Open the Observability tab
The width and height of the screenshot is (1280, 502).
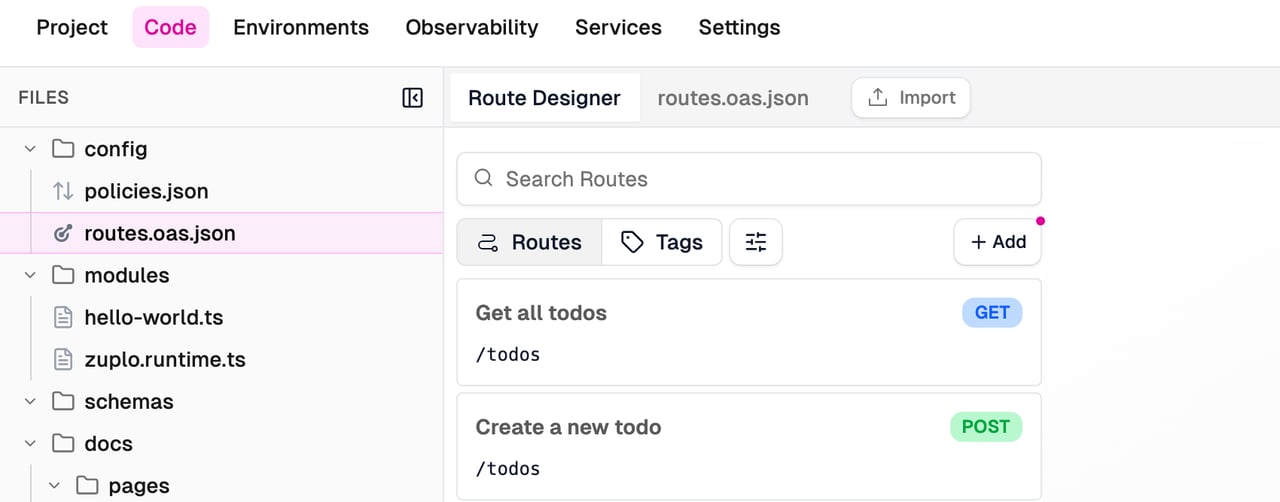pyautogui.click(x=472, y=27)
